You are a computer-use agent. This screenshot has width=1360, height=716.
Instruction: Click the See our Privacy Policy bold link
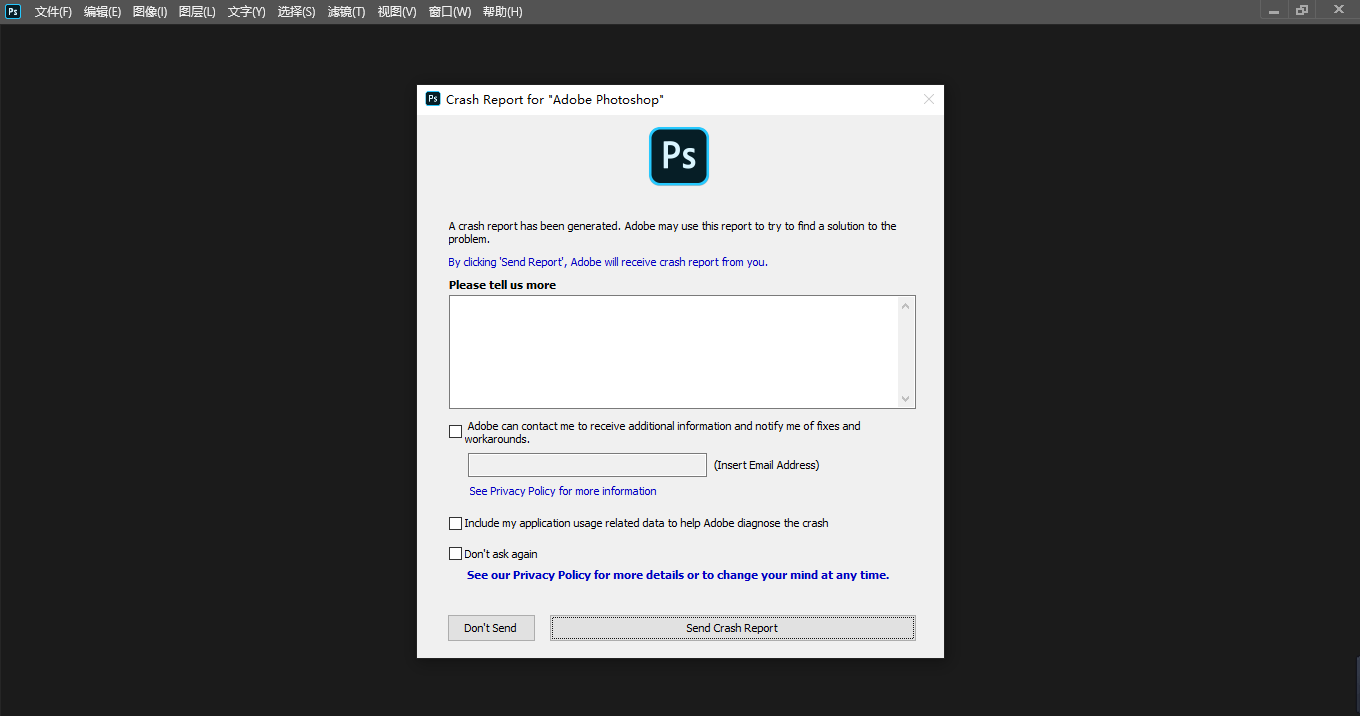(677, 575)
